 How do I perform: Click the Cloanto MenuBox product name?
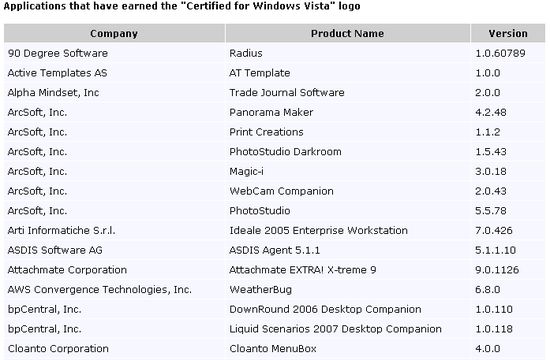click(x=273, y=349)
